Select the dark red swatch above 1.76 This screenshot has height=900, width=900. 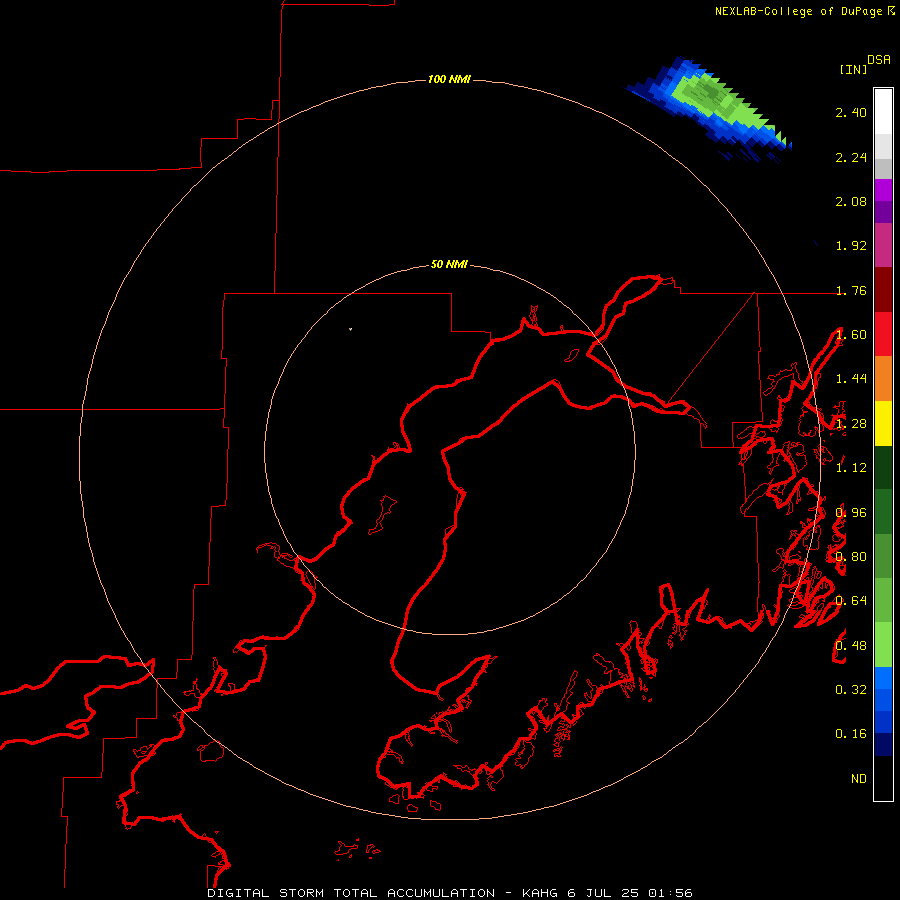point(883,290)
